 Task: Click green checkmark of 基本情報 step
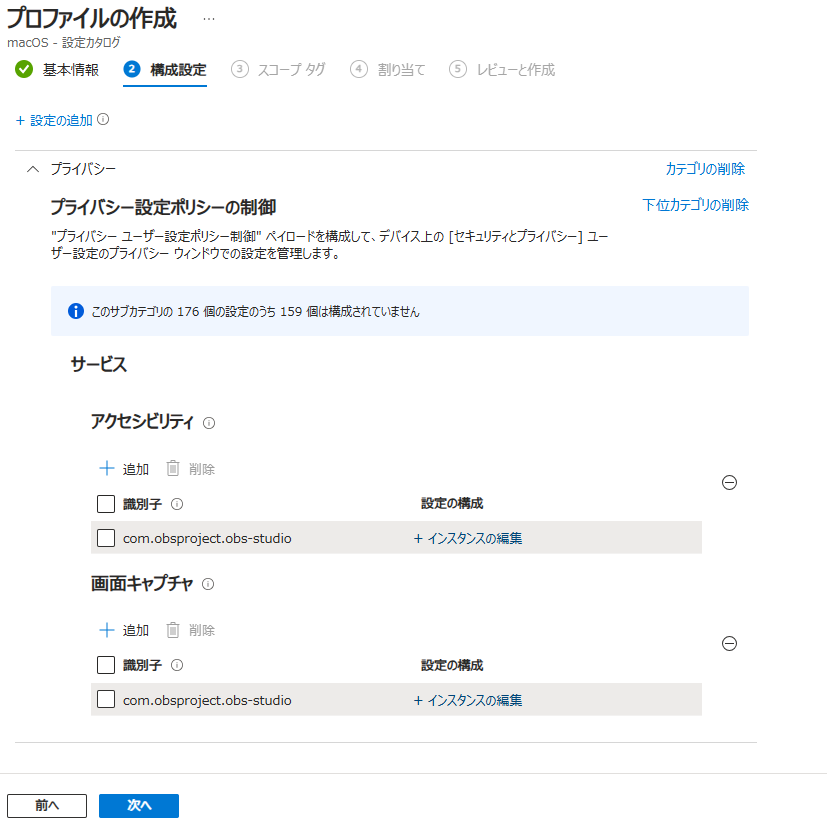pyautogui.click(x=24, y=69)
